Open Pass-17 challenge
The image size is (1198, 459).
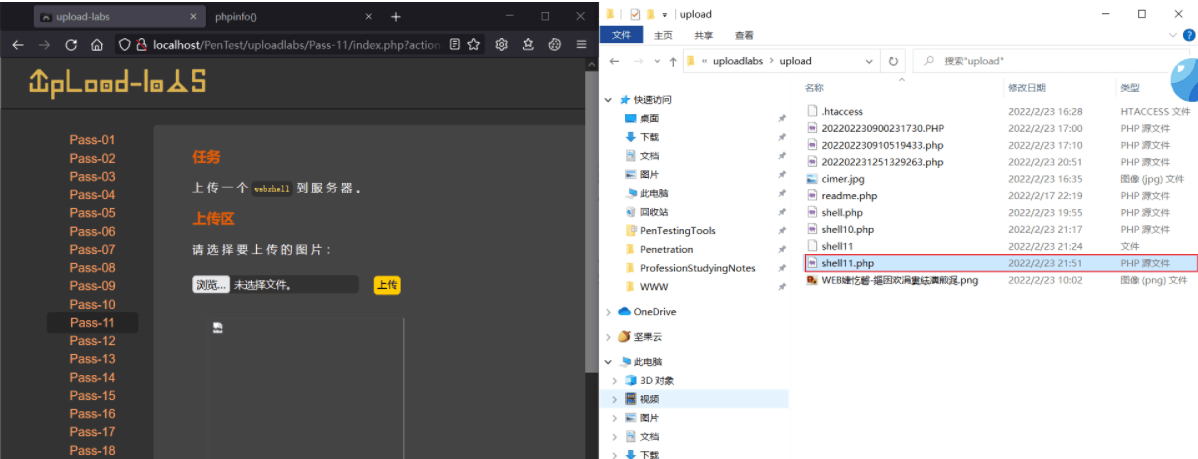click(x=92, y=432)
